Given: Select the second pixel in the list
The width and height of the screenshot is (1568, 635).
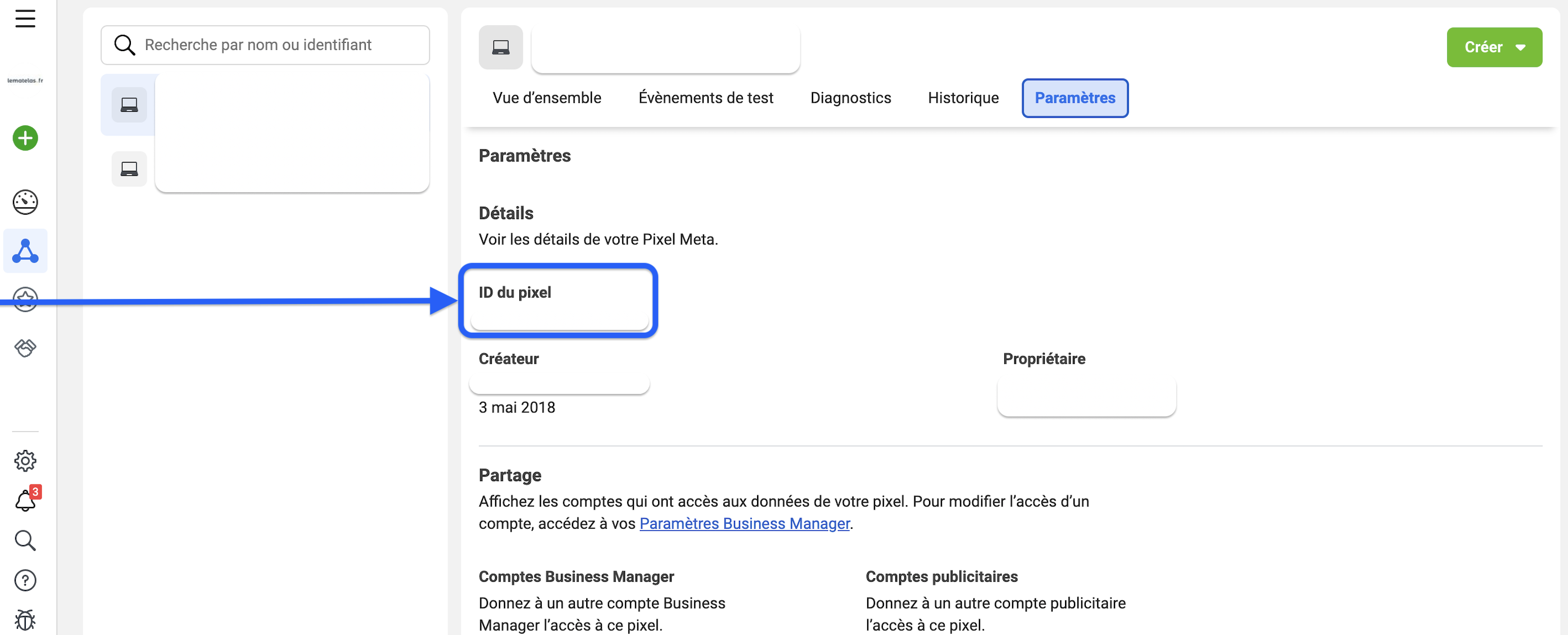Looking at the screenshot, I should point(129,169).
